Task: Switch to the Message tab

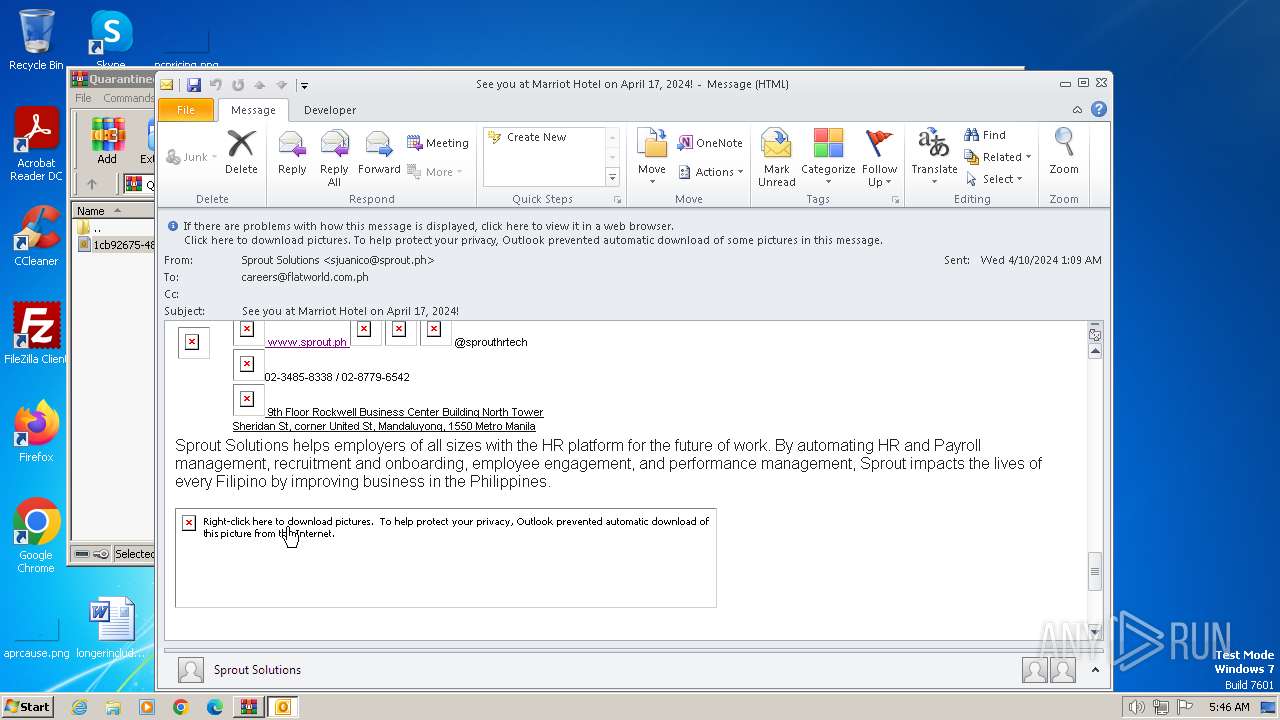Action: coord(253,110)
